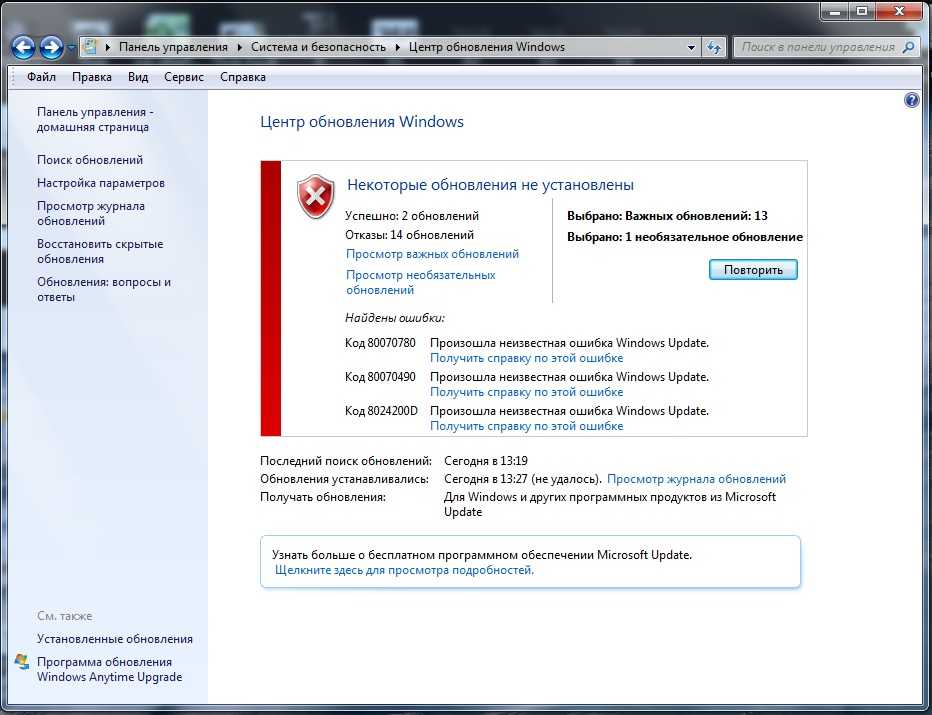The height and width of the screenshot is (715, 932).
Task: Click the Успешно: 2 обновлений text
Action: pyautogui.click(x=411, y=216)
